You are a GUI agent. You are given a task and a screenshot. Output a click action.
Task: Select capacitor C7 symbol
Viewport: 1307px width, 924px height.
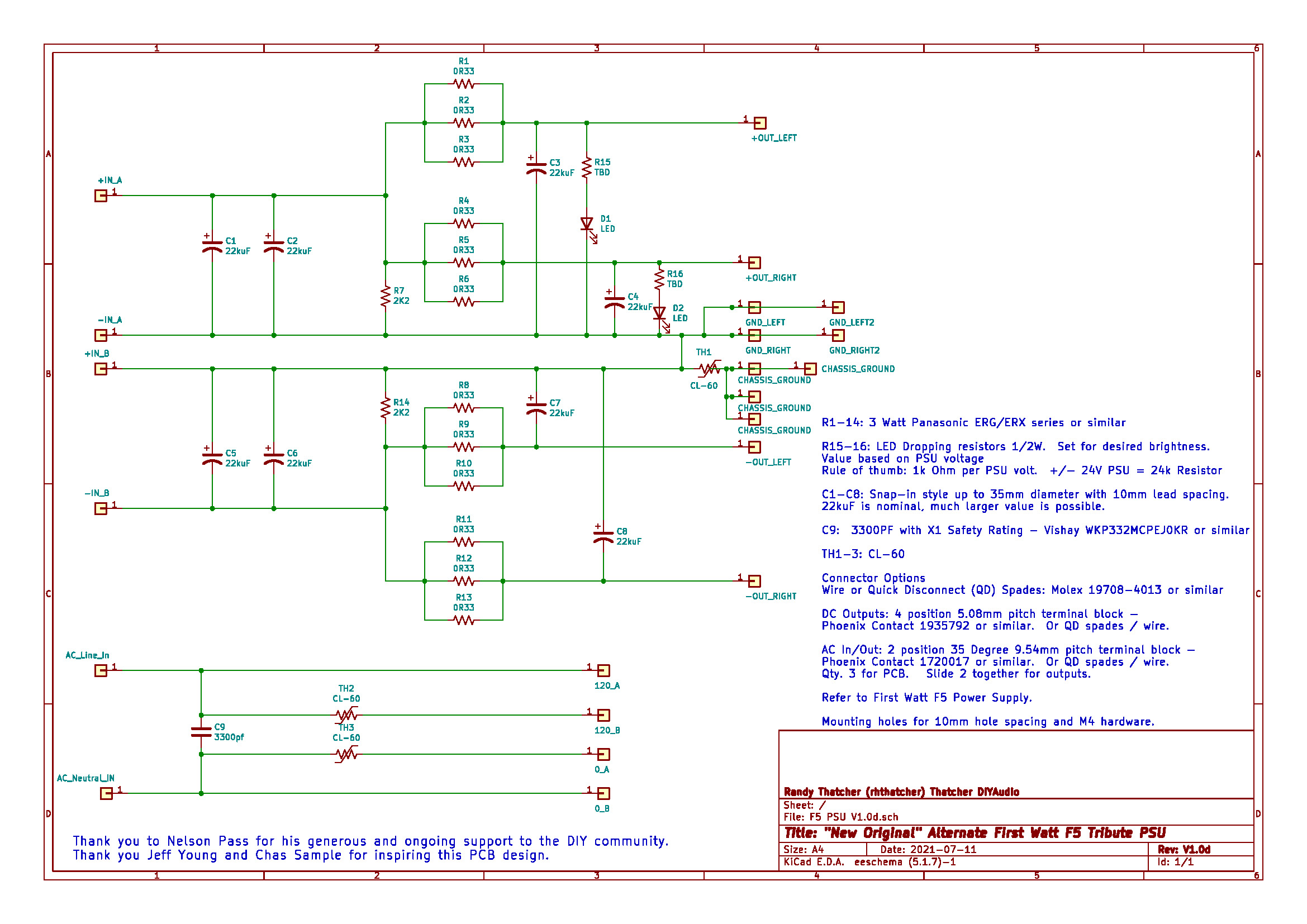click(536, 408)
